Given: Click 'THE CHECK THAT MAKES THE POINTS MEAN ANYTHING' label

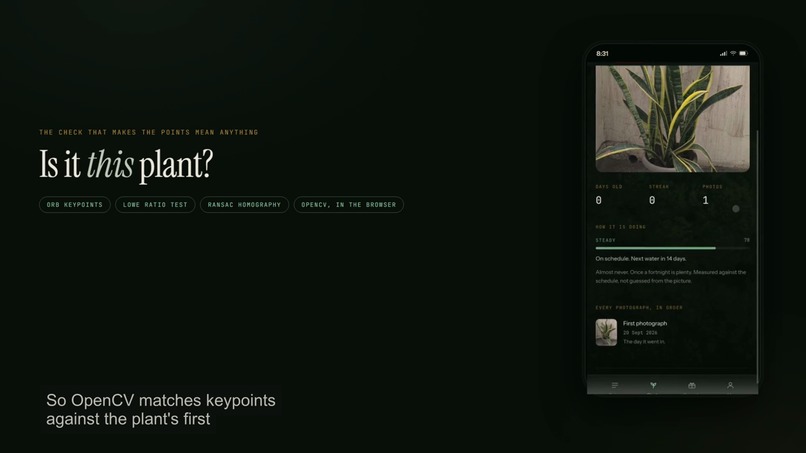Looking at the screenshot, I should (x=149, y=132).
